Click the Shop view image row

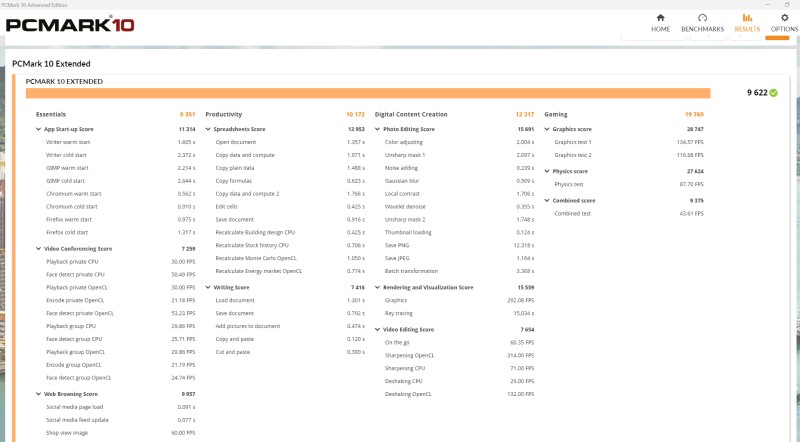(x=120, y=433)
